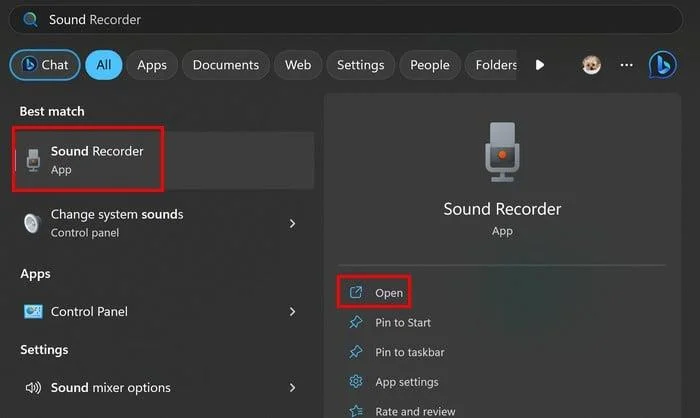Expand the Control Panel result chevron
Image resolution: width=700 pixels, height=418 pixels.
coord(292,312)
